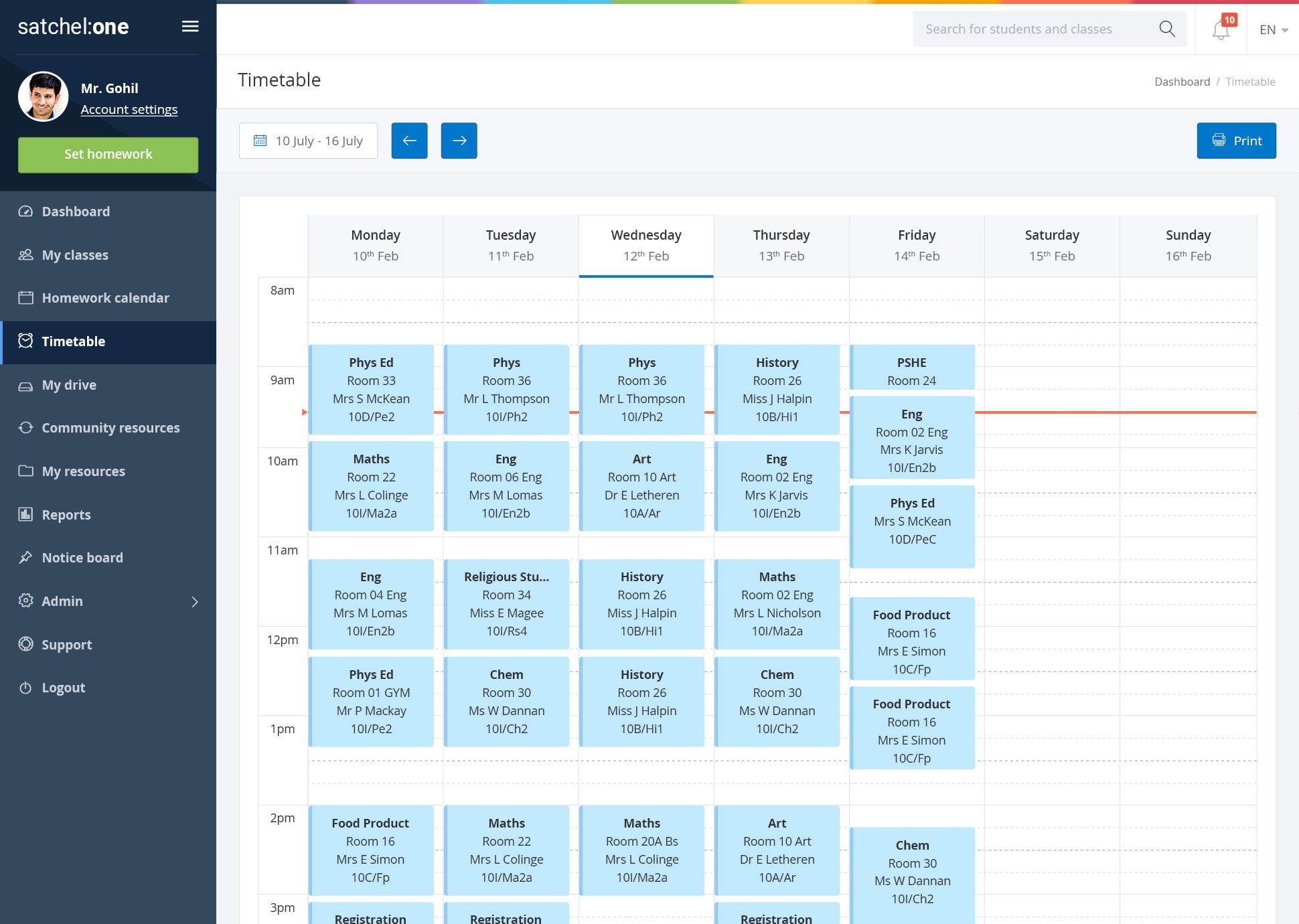Image resolution: width=1299 pixels, height=924 pixels.
Task: Open Wednesday Maths Room 20A Bs lesson
Action: tap(641, 850)
